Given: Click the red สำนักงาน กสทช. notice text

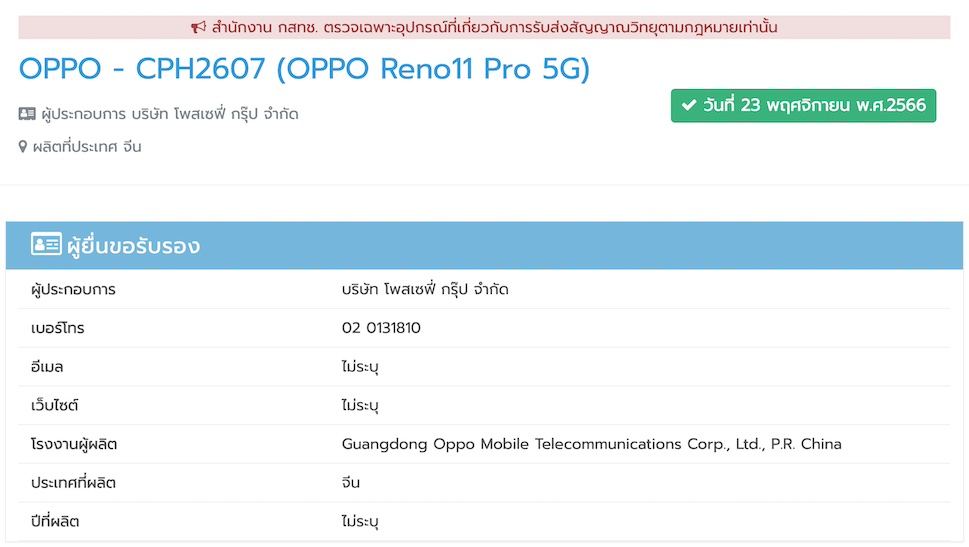Looking at the screenshot, I should coord(494,27).
